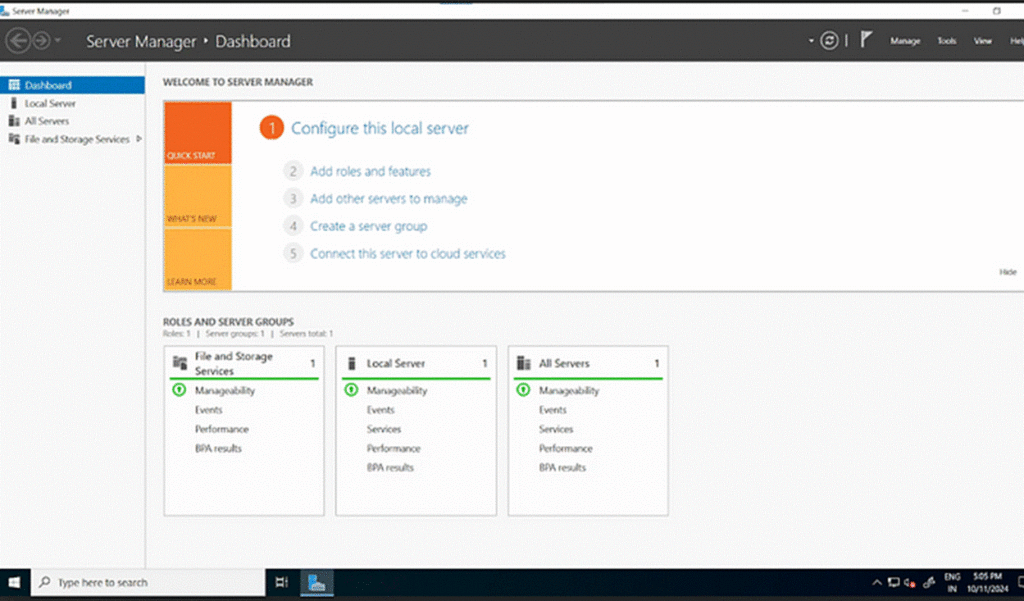Click Create a server group link
The width and height of the screenshot is (1024, 601).
(x=368, y=226)
